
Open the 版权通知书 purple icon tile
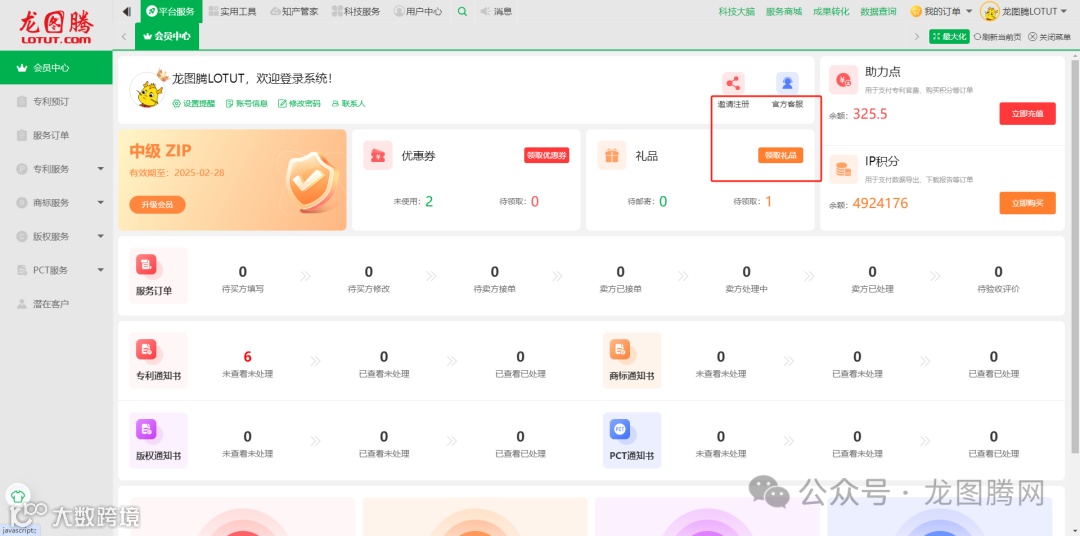pos(158,440)
